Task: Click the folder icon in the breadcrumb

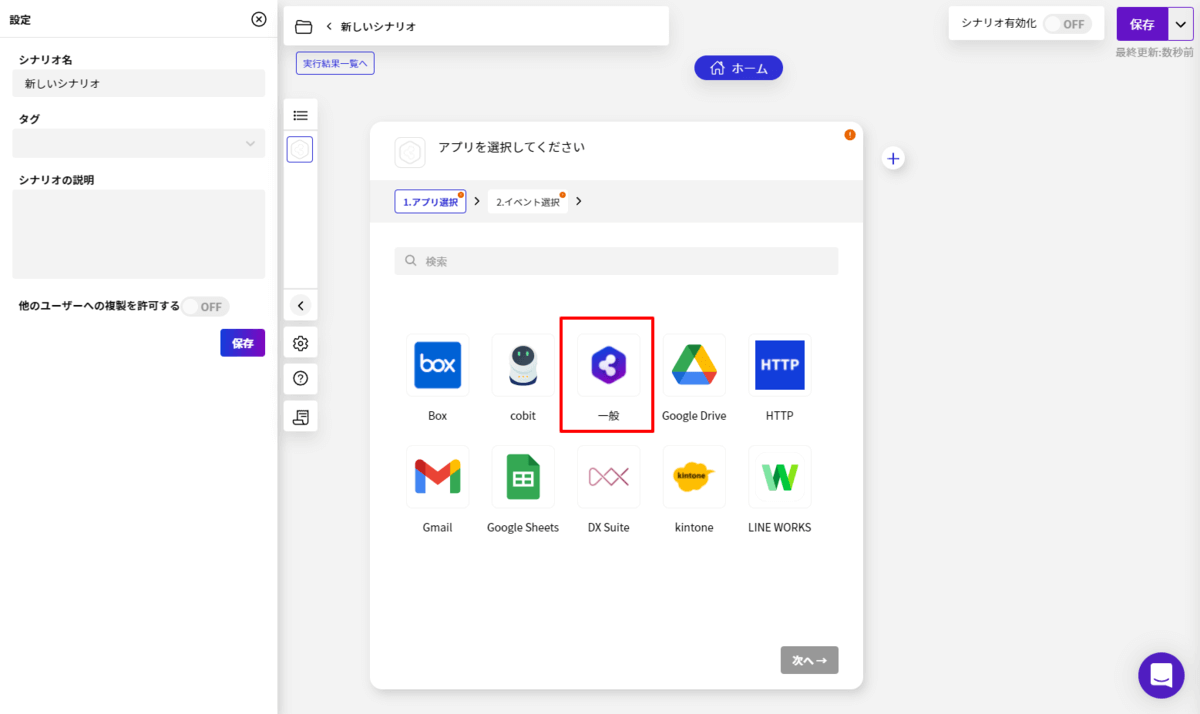Action: point(304,27)
